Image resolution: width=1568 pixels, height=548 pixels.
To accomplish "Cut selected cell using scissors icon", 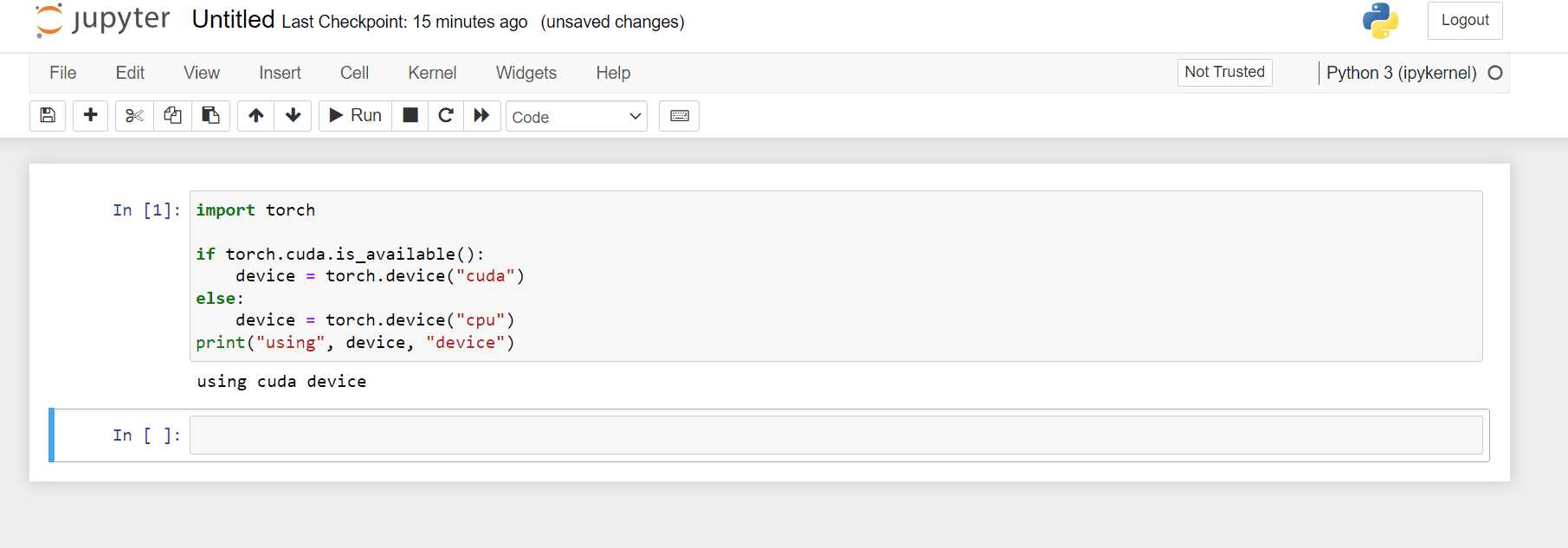I will tap(134, 116).
